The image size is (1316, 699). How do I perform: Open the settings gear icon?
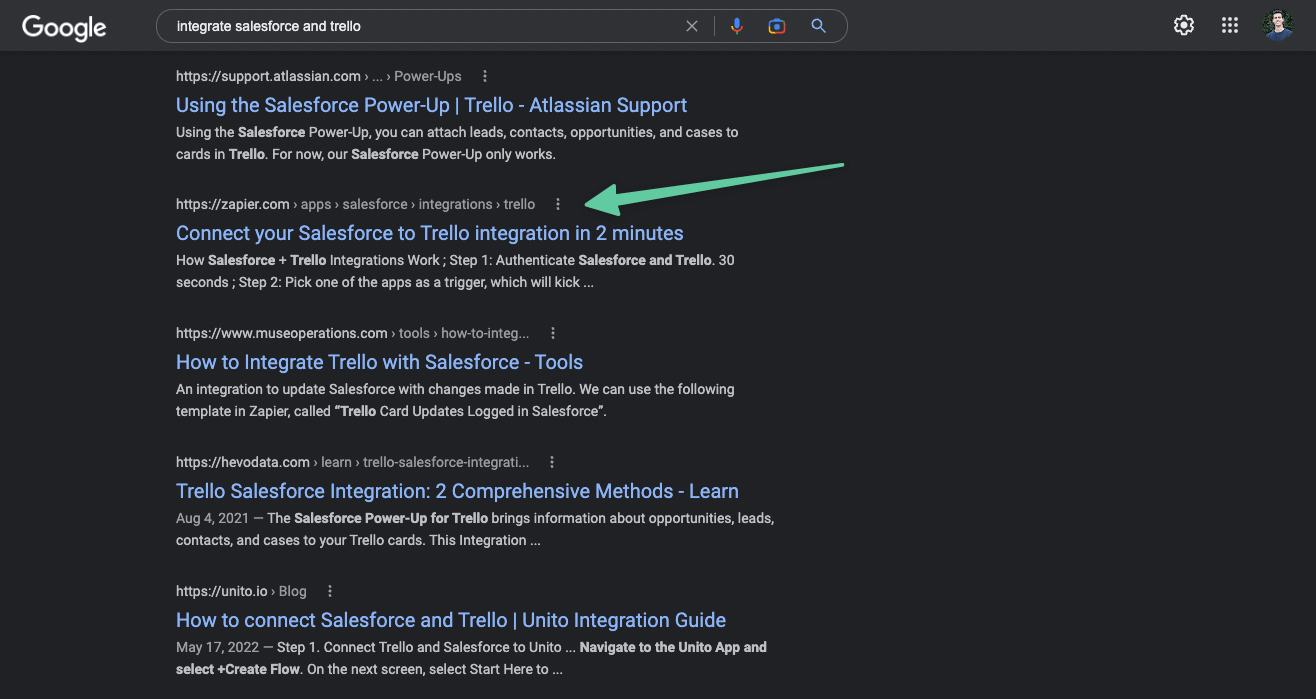pos(1184,26)
